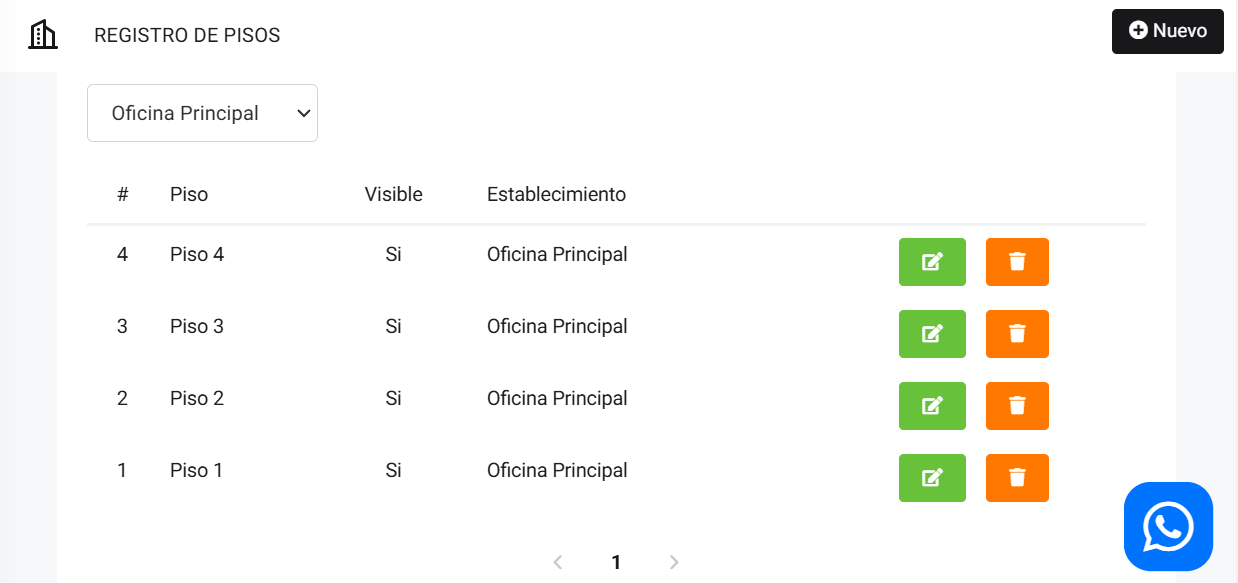Select page 1 in pagination

click(x=616, y=562)
